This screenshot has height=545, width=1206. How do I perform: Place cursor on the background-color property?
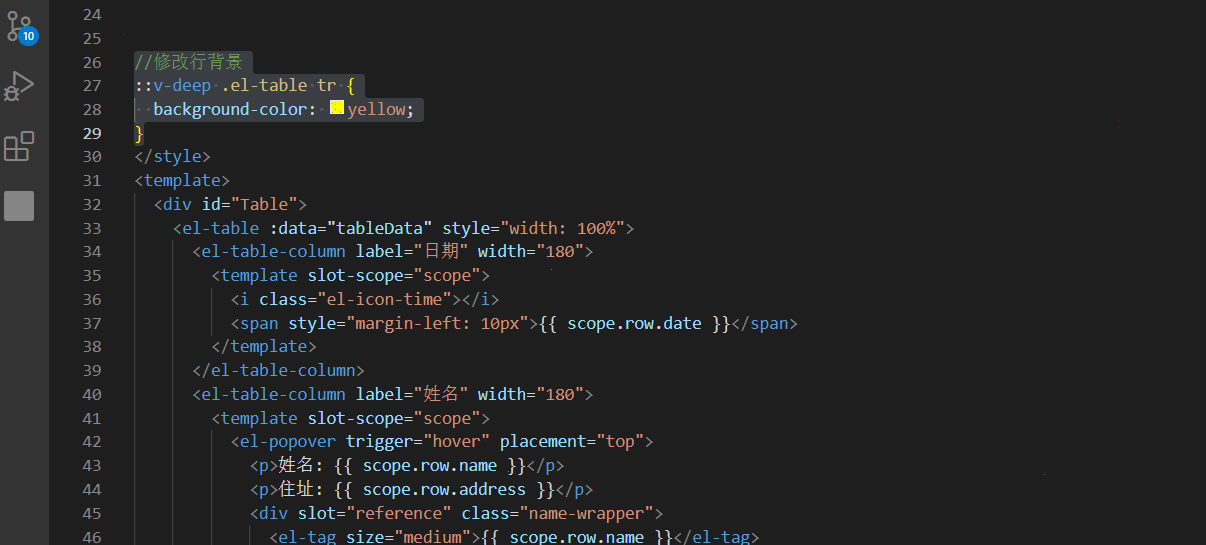pyautogui.click(x=229, y=109)
